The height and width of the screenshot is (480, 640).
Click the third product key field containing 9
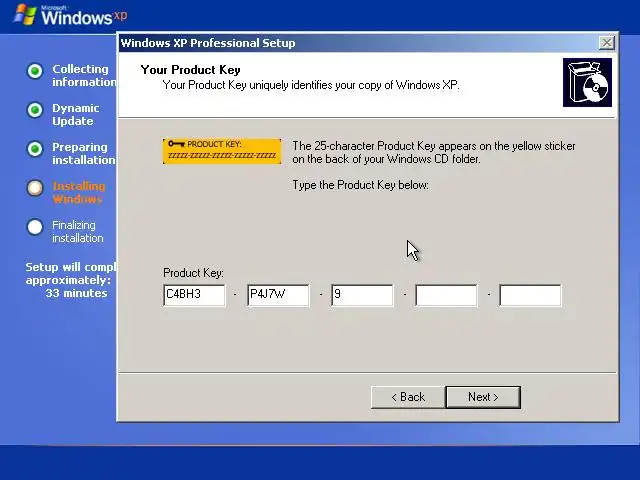(362, 295)
